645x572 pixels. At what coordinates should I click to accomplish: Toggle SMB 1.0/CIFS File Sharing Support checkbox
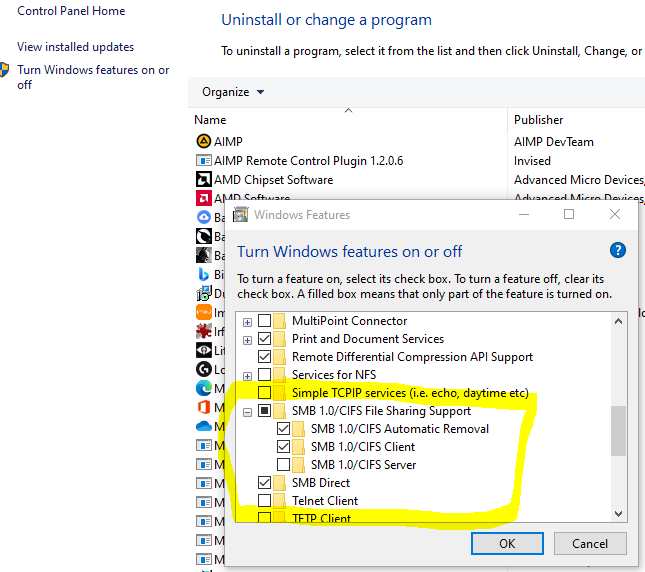[x=264, y=411]
